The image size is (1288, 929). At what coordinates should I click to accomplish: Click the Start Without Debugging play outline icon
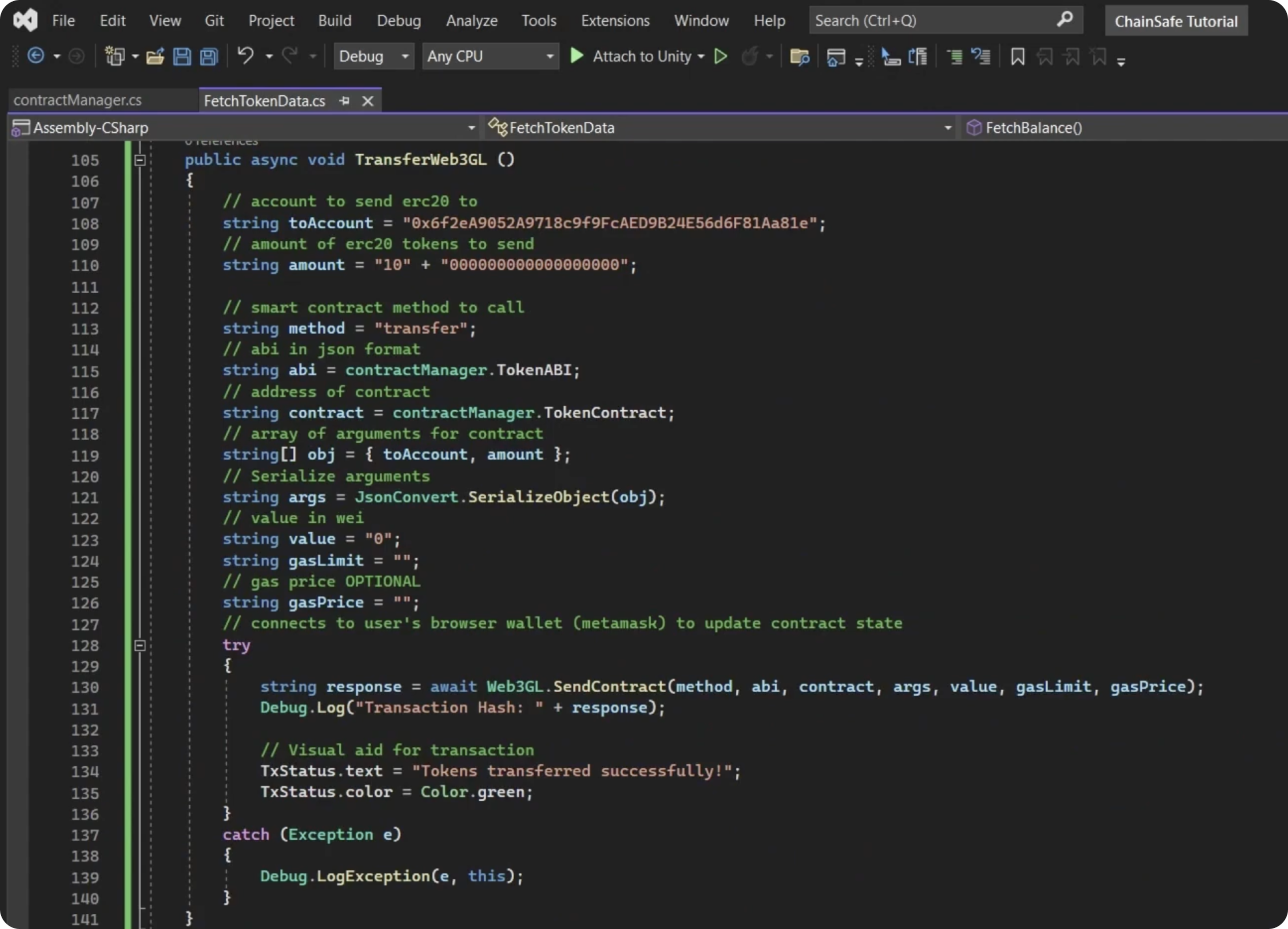coord(721,56)
